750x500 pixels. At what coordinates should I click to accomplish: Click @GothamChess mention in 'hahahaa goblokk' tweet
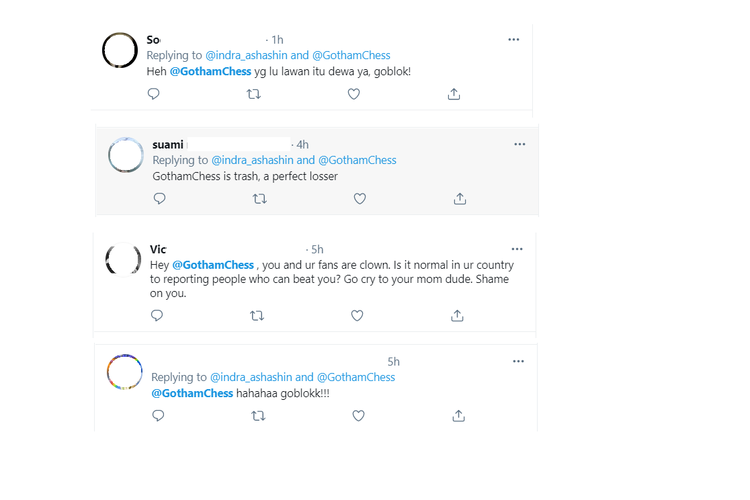pos(192,393)
